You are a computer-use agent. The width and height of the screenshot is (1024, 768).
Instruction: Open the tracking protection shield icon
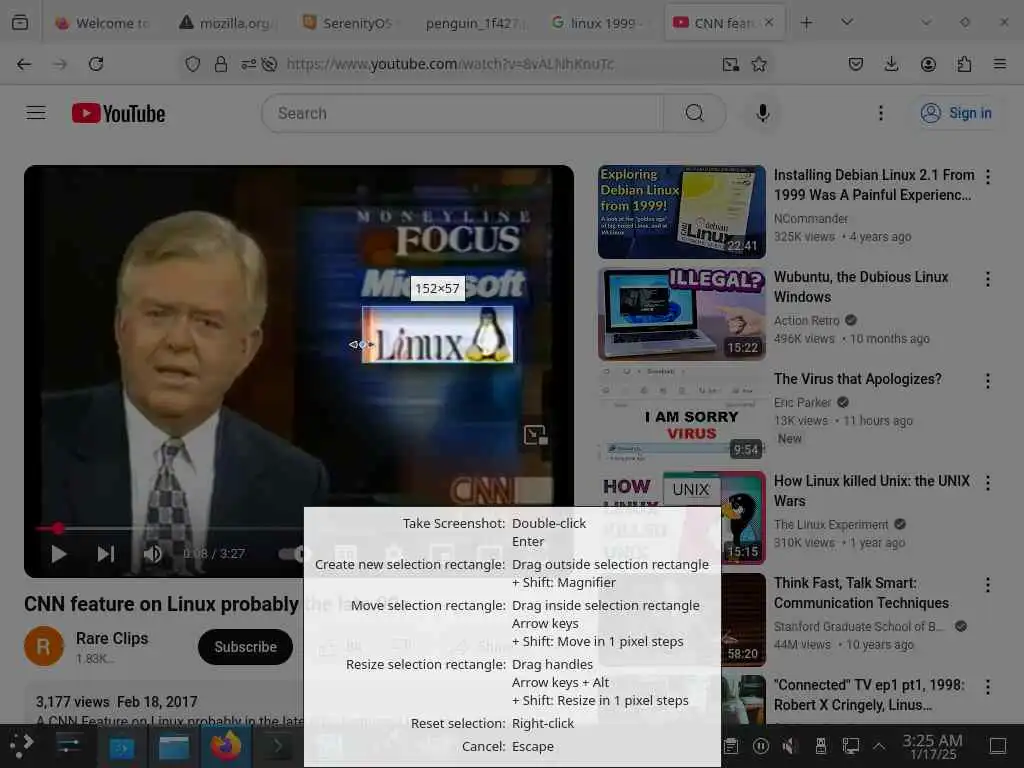[193, 64]
